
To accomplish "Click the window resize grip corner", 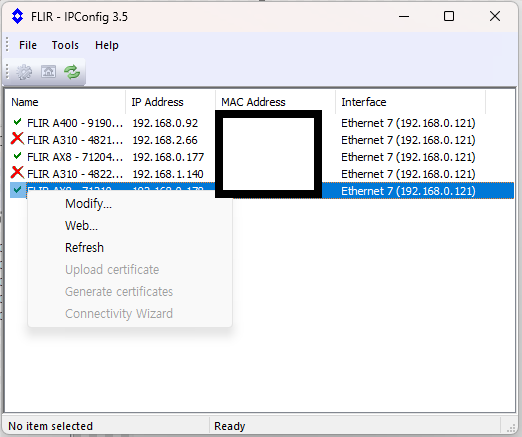I will [x=511, y=428].
